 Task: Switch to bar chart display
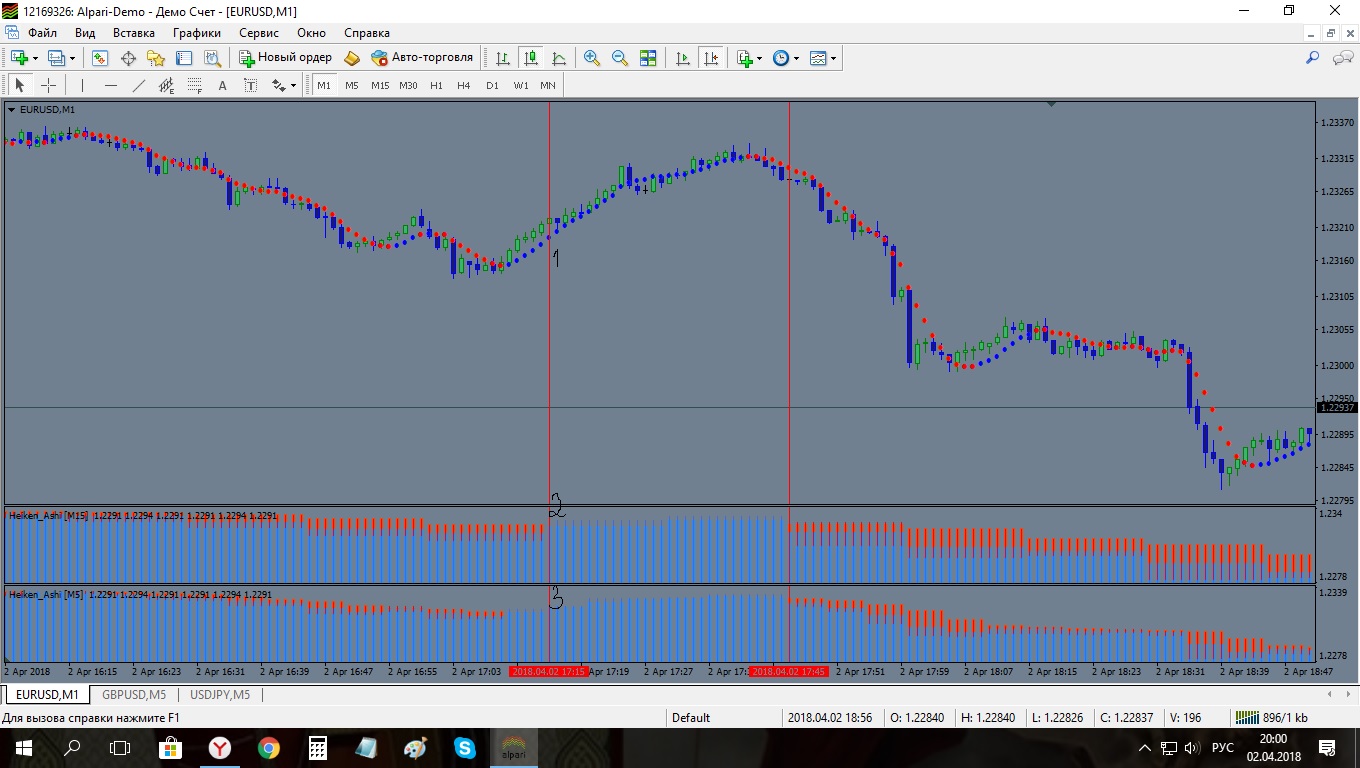coord(503,58)
